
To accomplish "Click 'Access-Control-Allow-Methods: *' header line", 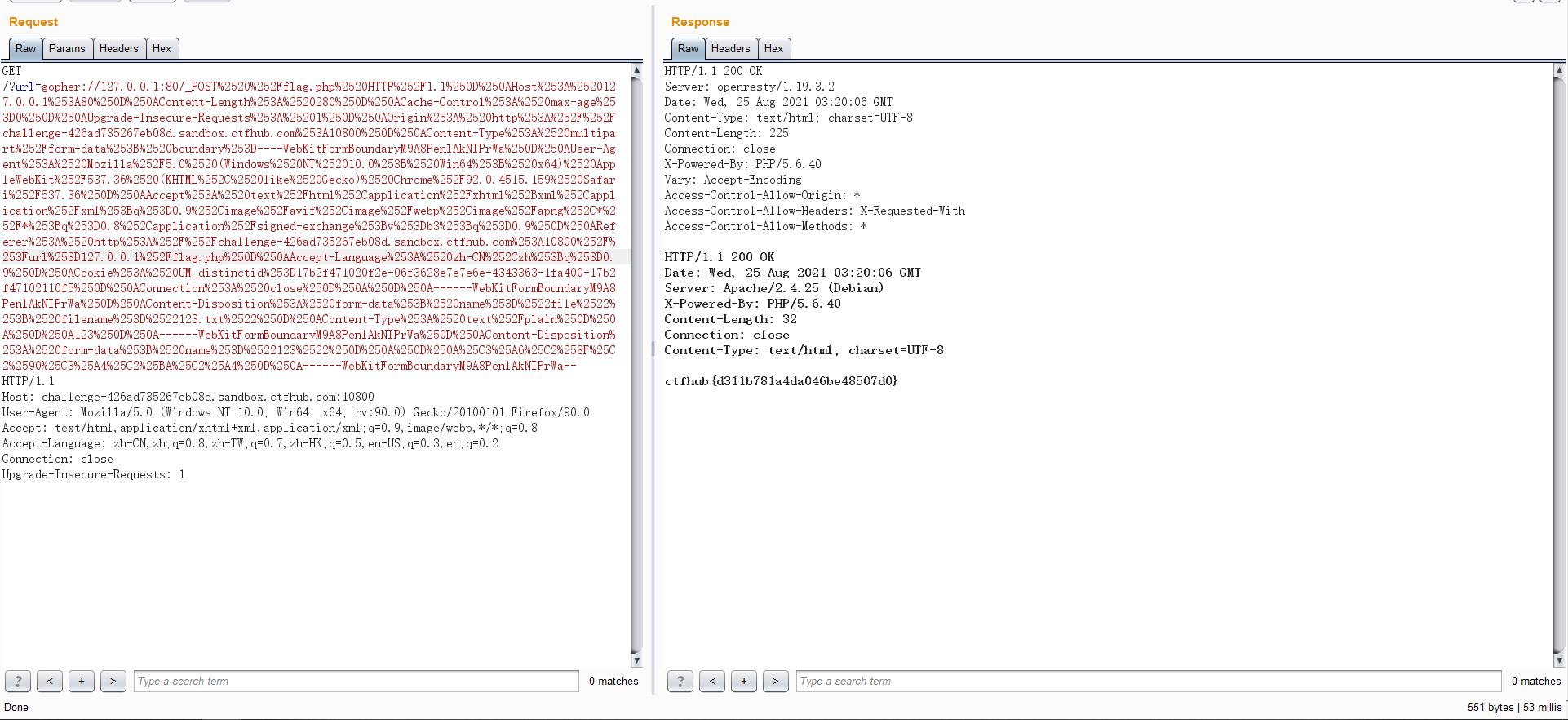I will coord(765,226).
